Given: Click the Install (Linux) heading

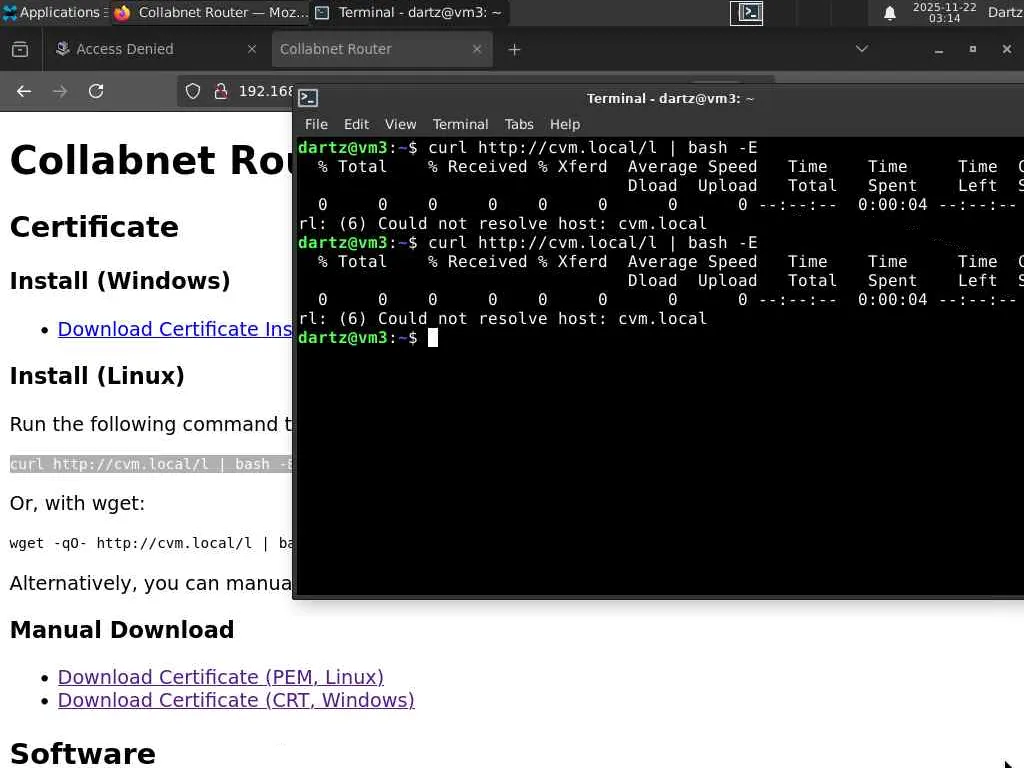Looking at the screenshot, I should pos(97,376).
